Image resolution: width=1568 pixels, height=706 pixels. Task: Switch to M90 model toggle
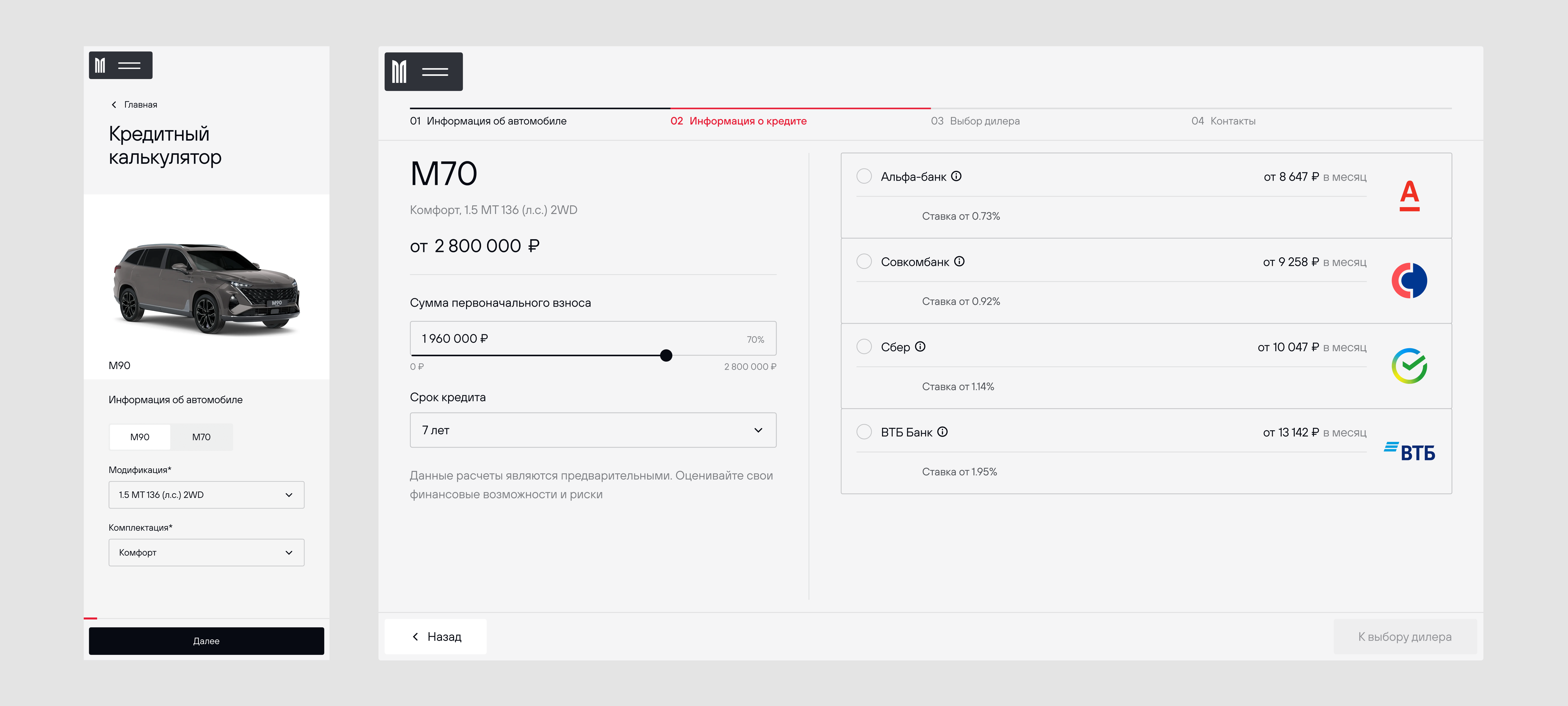coord(139,437)
